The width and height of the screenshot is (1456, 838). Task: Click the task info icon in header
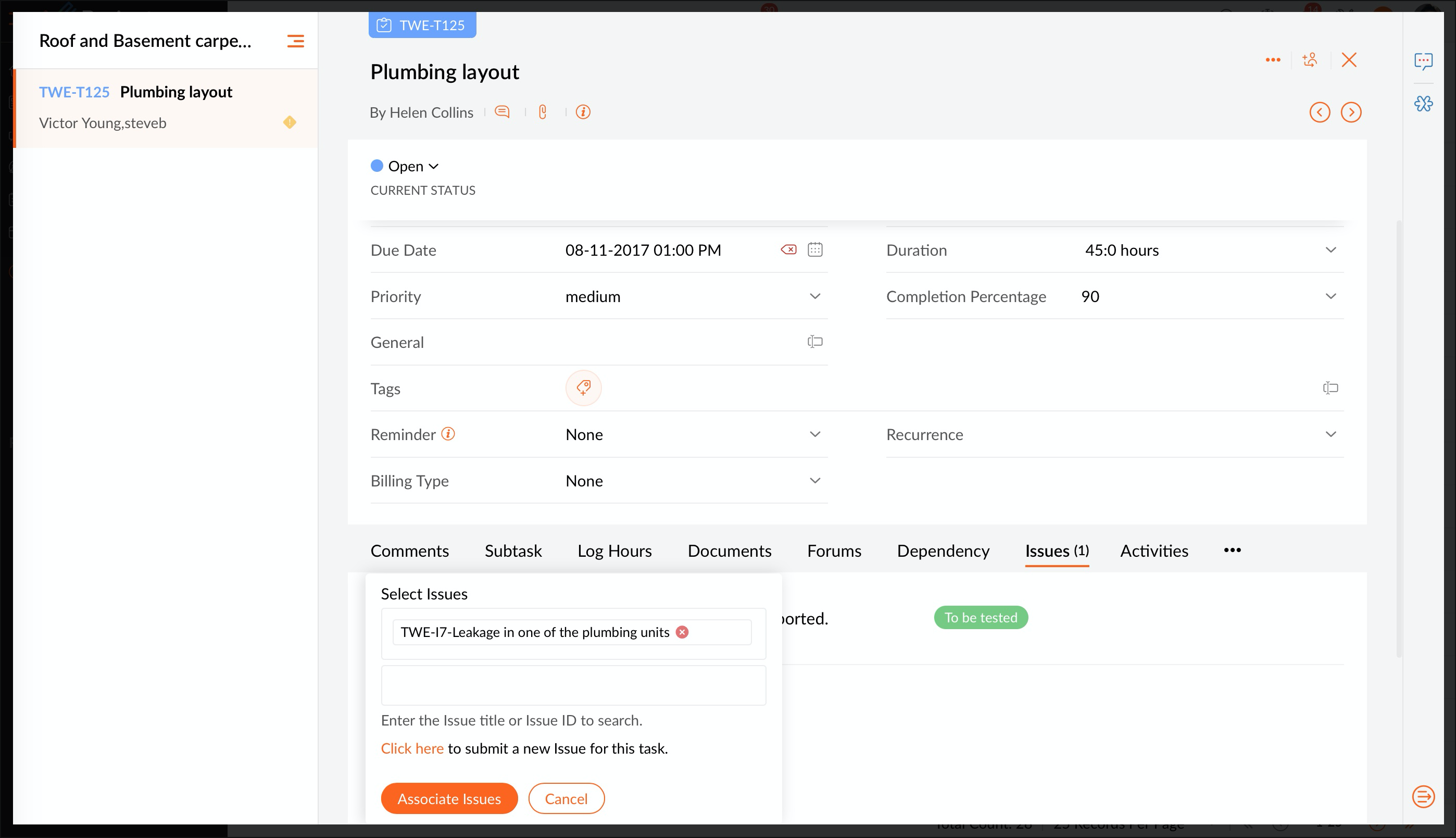[x=582, y=111]
